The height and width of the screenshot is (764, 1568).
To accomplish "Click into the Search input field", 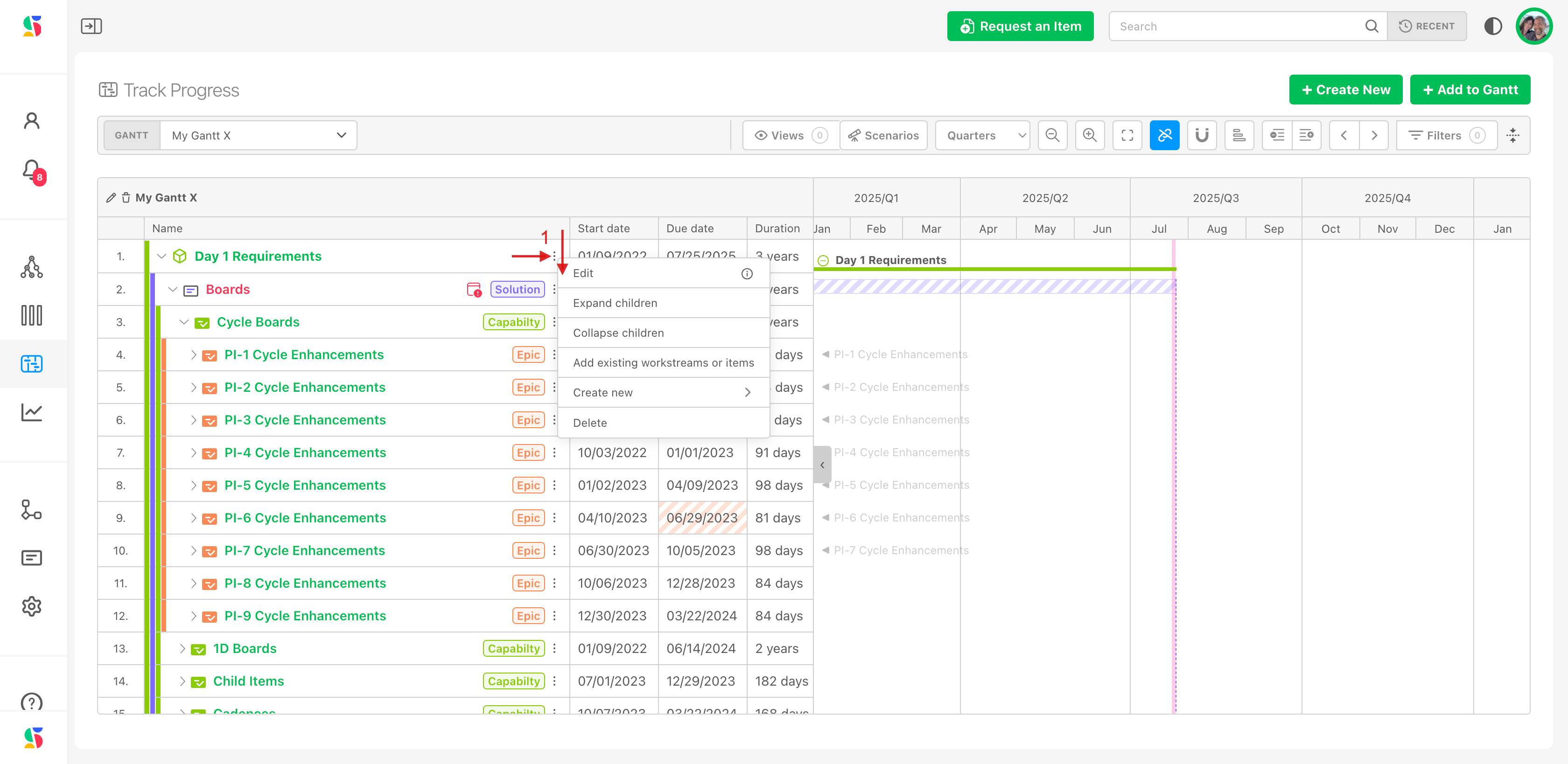I will pos(1236,26).
